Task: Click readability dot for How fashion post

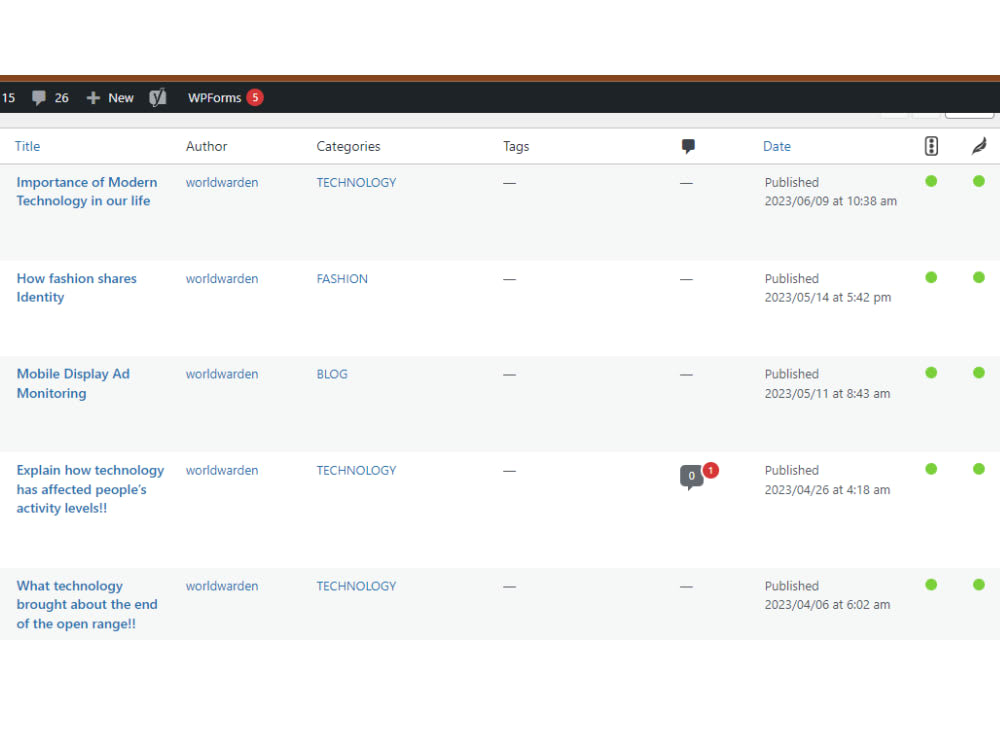Action: 979,277
